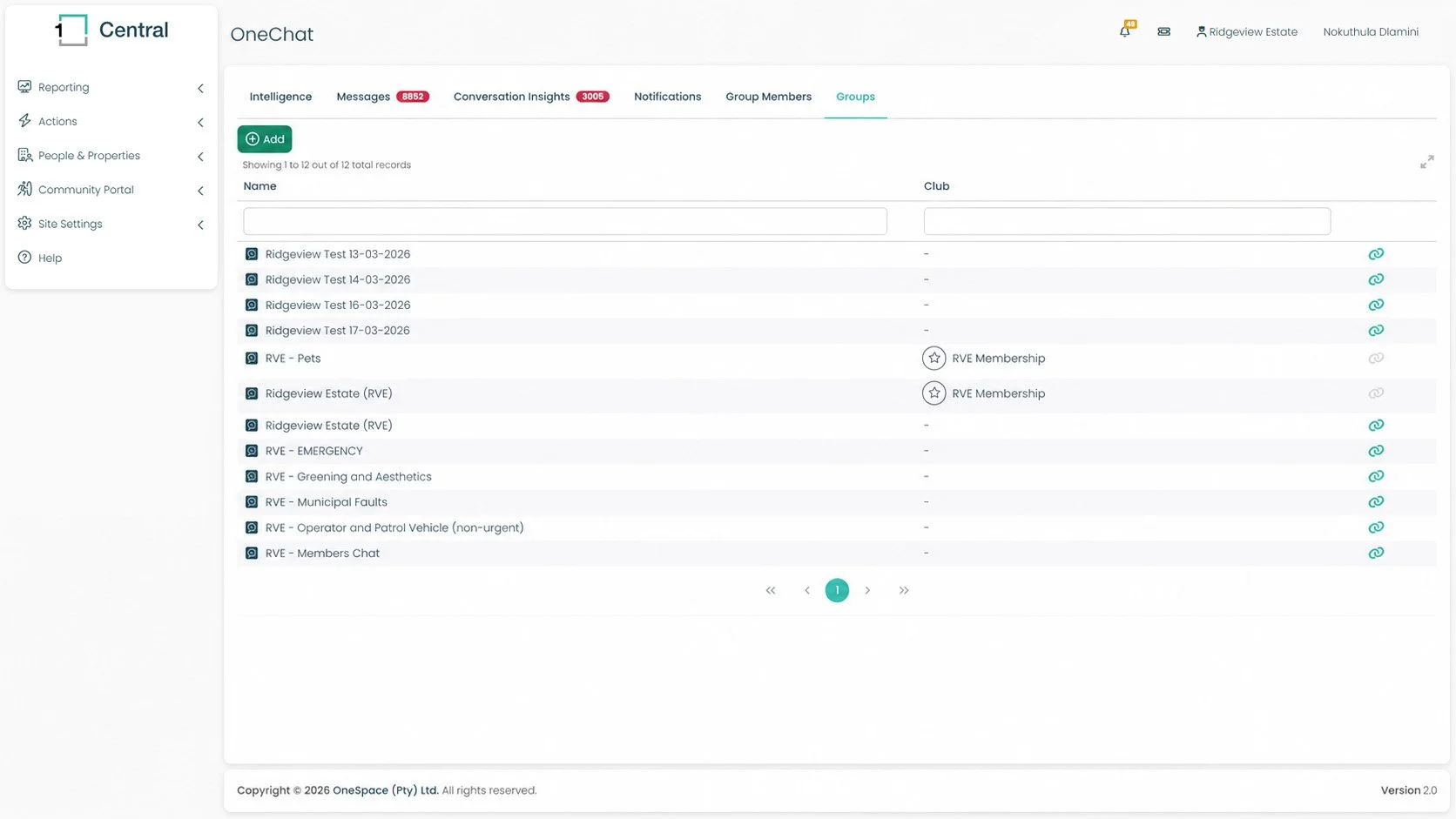1456x819 pixels.
Task: Click the star club icon in the RVE - Pets row
Action: [x=934, y=358]
